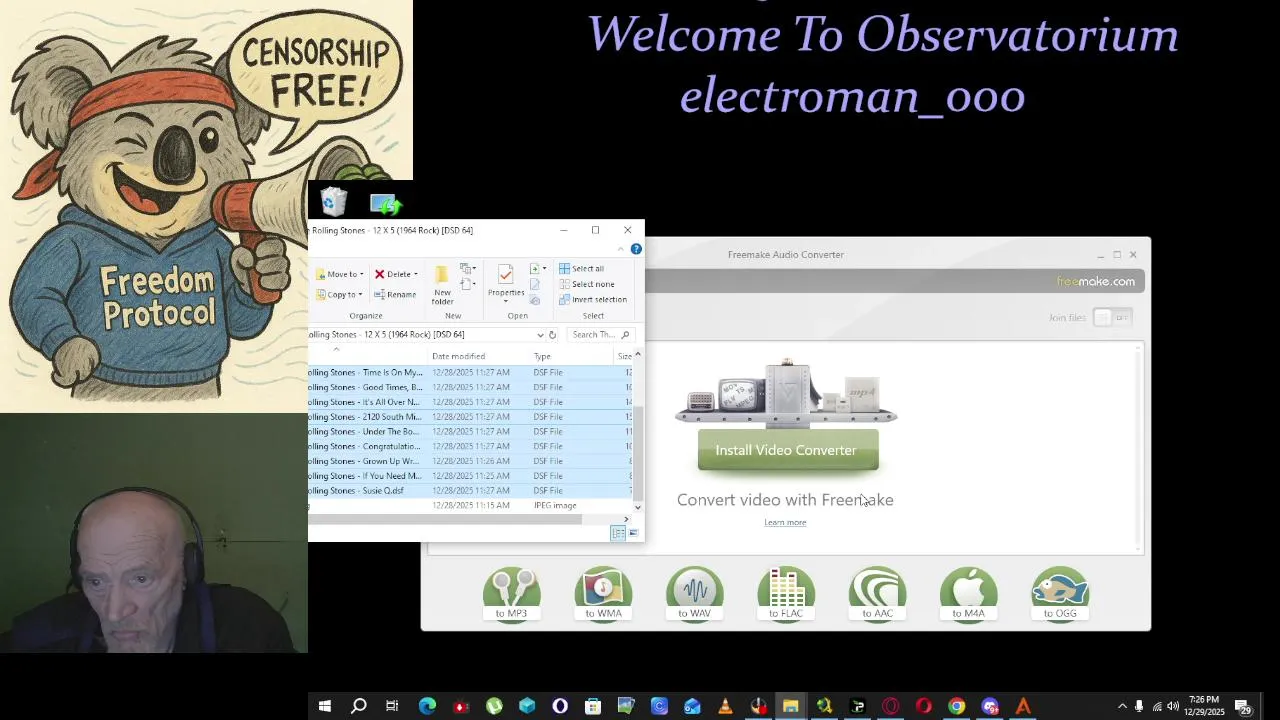
Task: Launch Microsoft Edge from the taskbar
Action: point(427,706)
